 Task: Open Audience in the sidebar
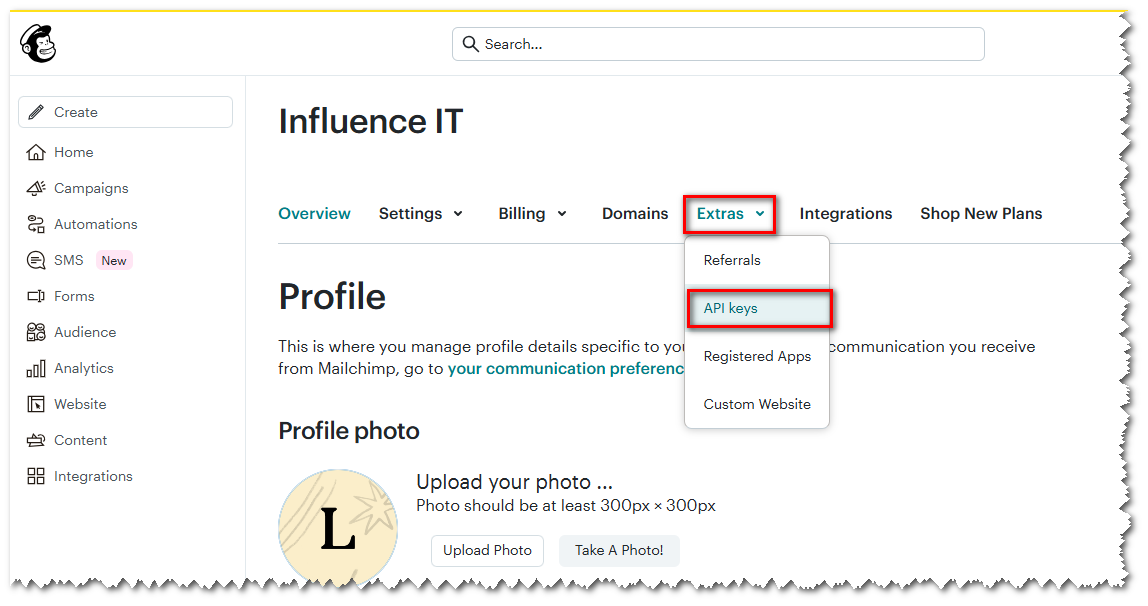tap(85, 332)
